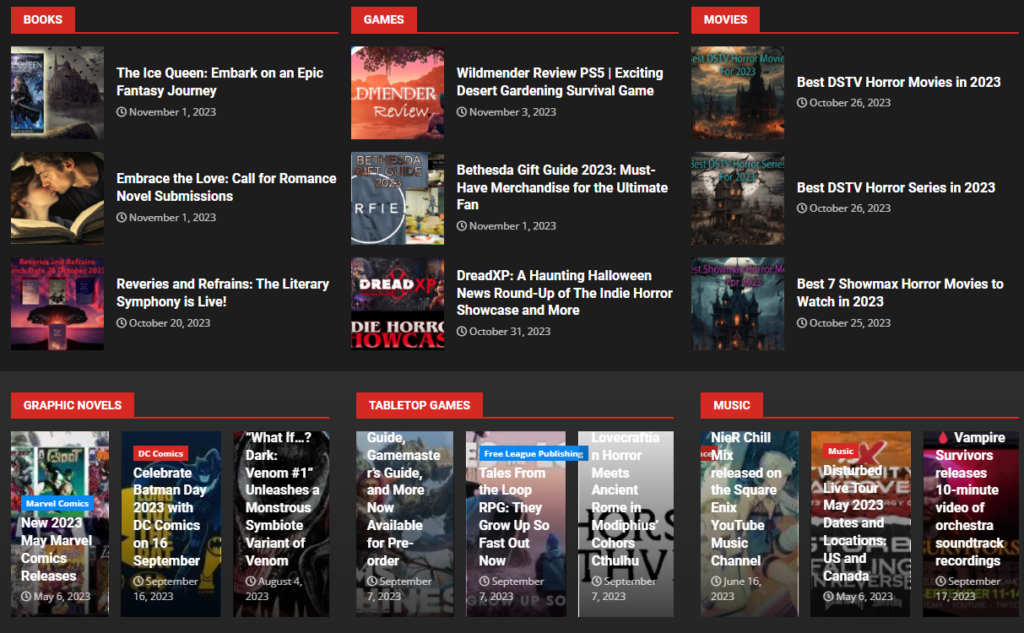Open "Tales From the Loop RPG" card title
1024x633 pixels.
coord(514,516)
